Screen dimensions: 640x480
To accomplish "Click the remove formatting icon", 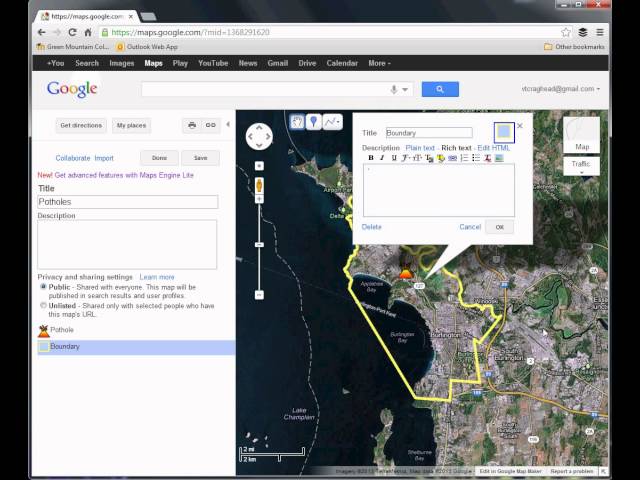I will click(487, 158).
